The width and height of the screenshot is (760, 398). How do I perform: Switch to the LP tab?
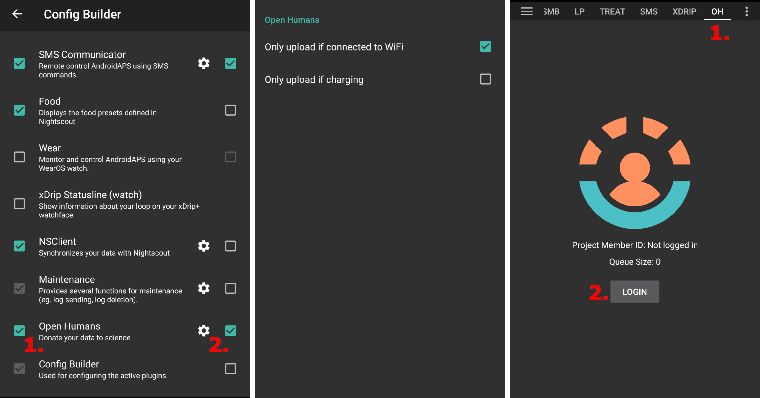(579, 12)
